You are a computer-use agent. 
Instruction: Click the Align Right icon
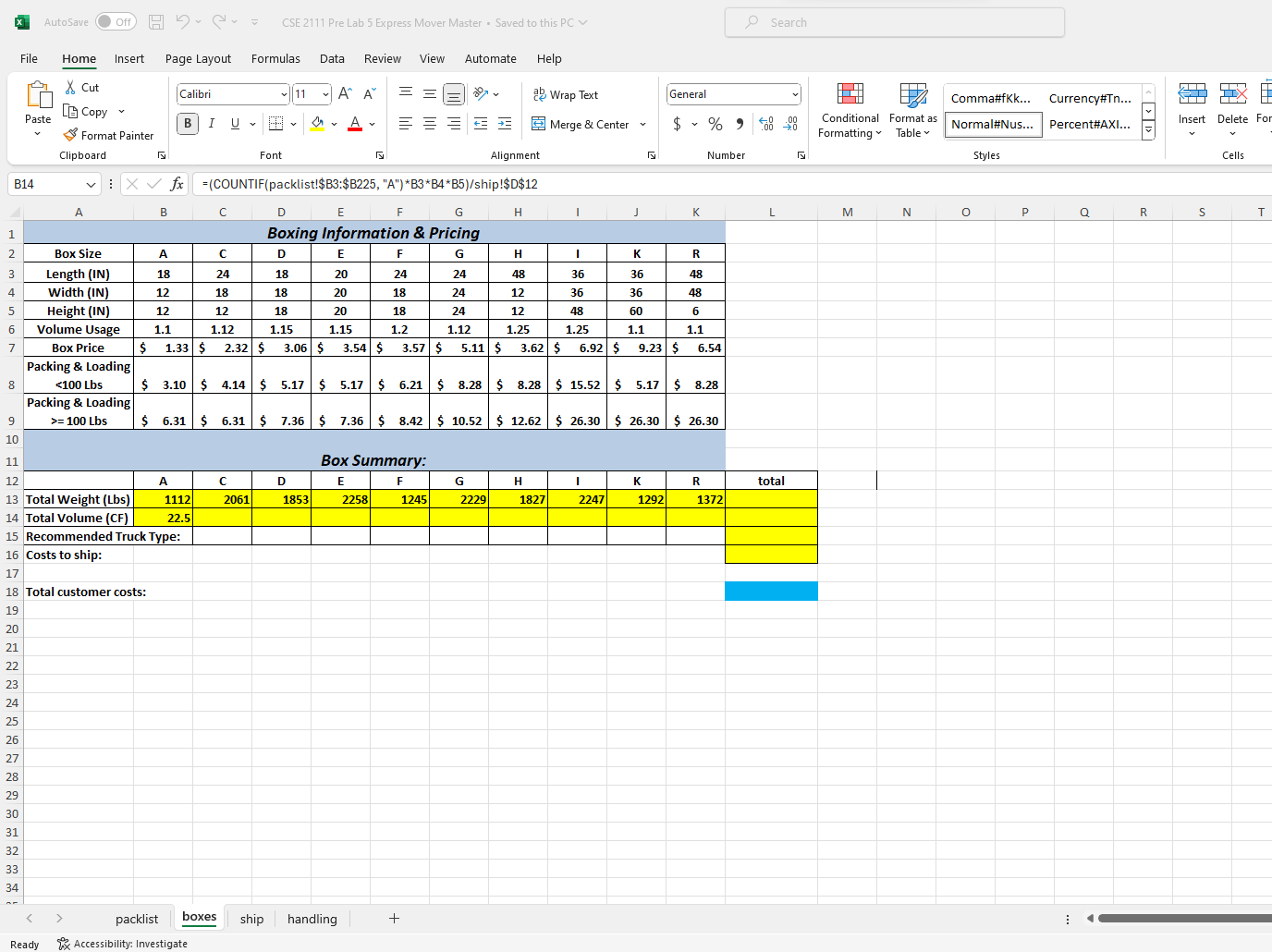[x=454, y=124]
